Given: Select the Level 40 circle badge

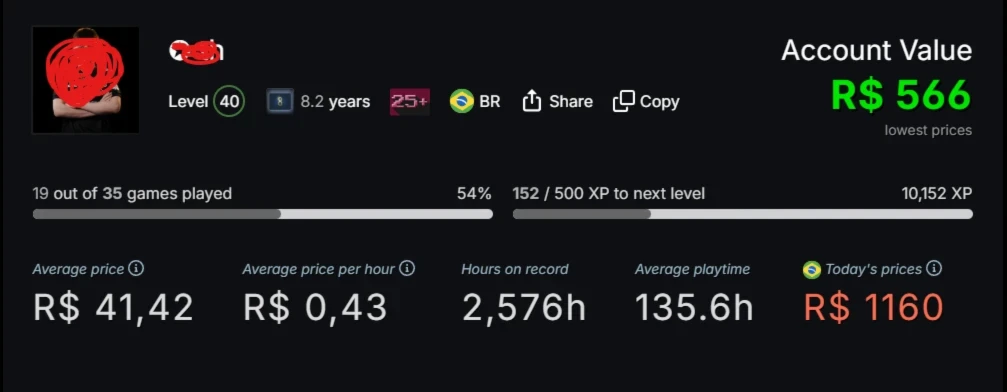Looking at the screenshot, I should 229,102.
